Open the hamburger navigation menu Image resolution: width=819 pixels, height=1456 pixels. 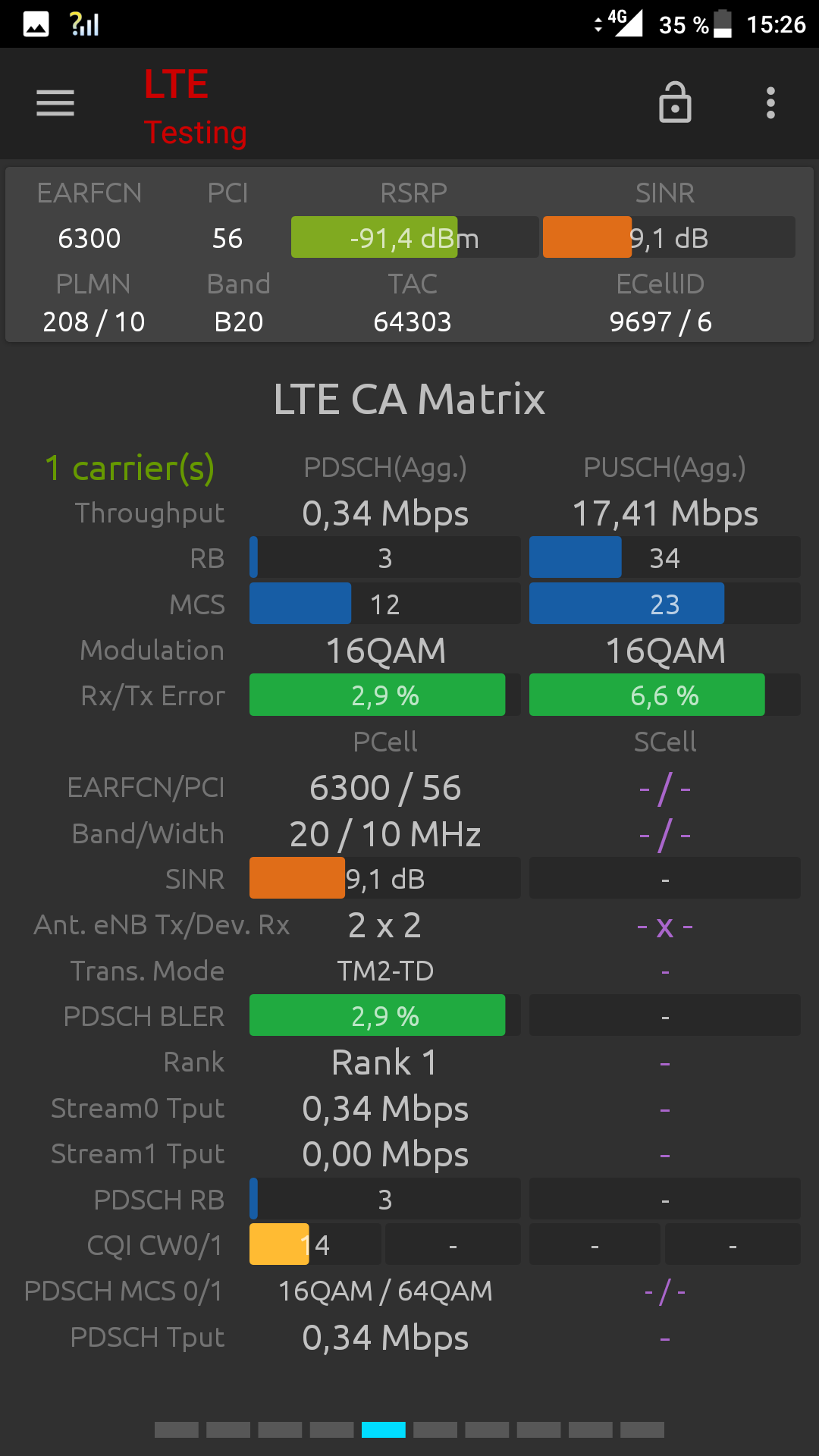(55, 103)
